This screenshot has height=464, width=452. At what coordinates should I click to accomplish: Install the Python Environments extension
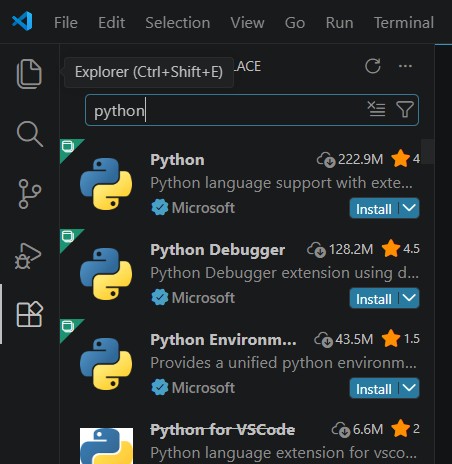[x=374, y=389]
